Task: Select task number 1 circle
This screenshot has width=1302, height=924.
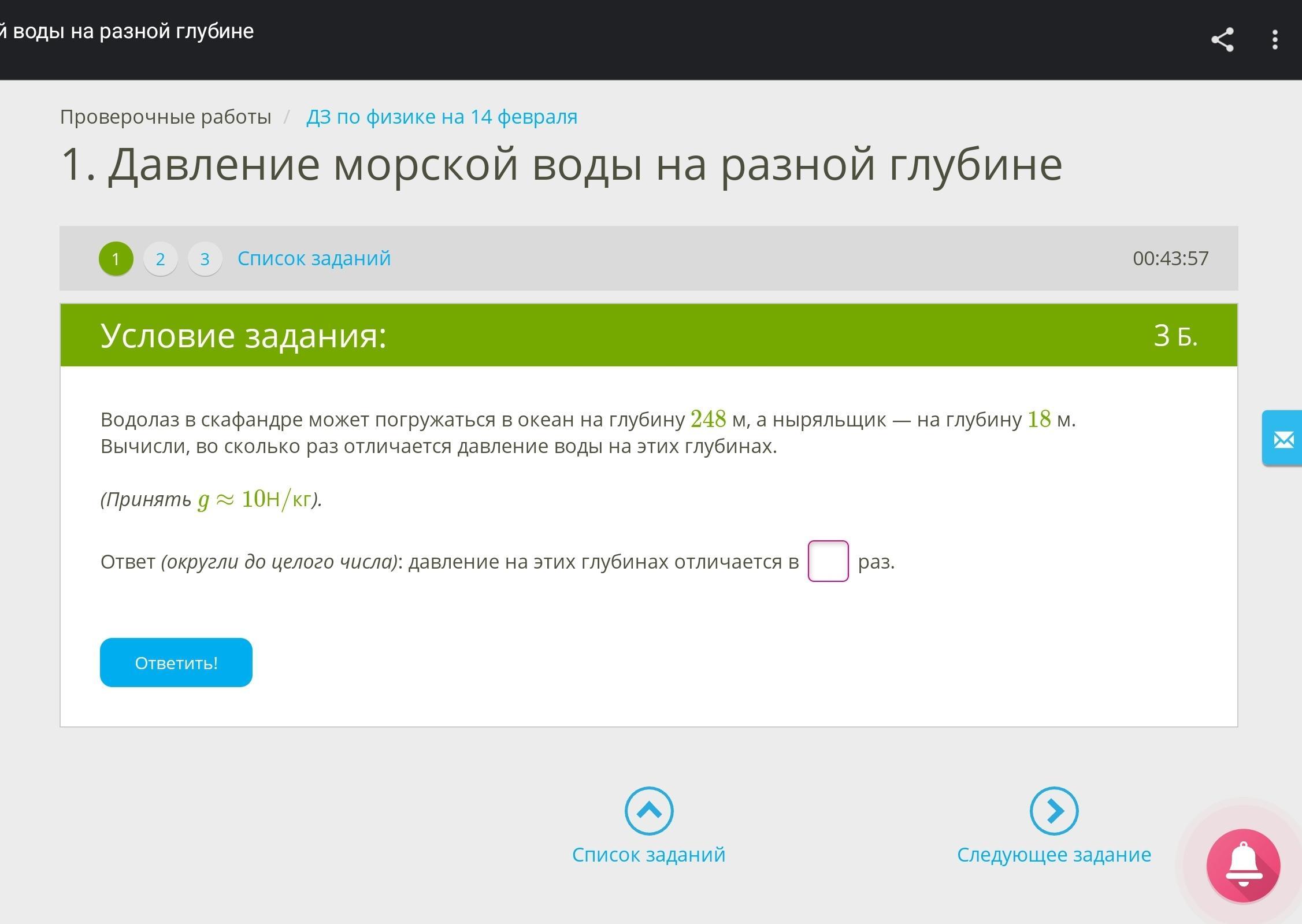Action: (x=116, y=258)
